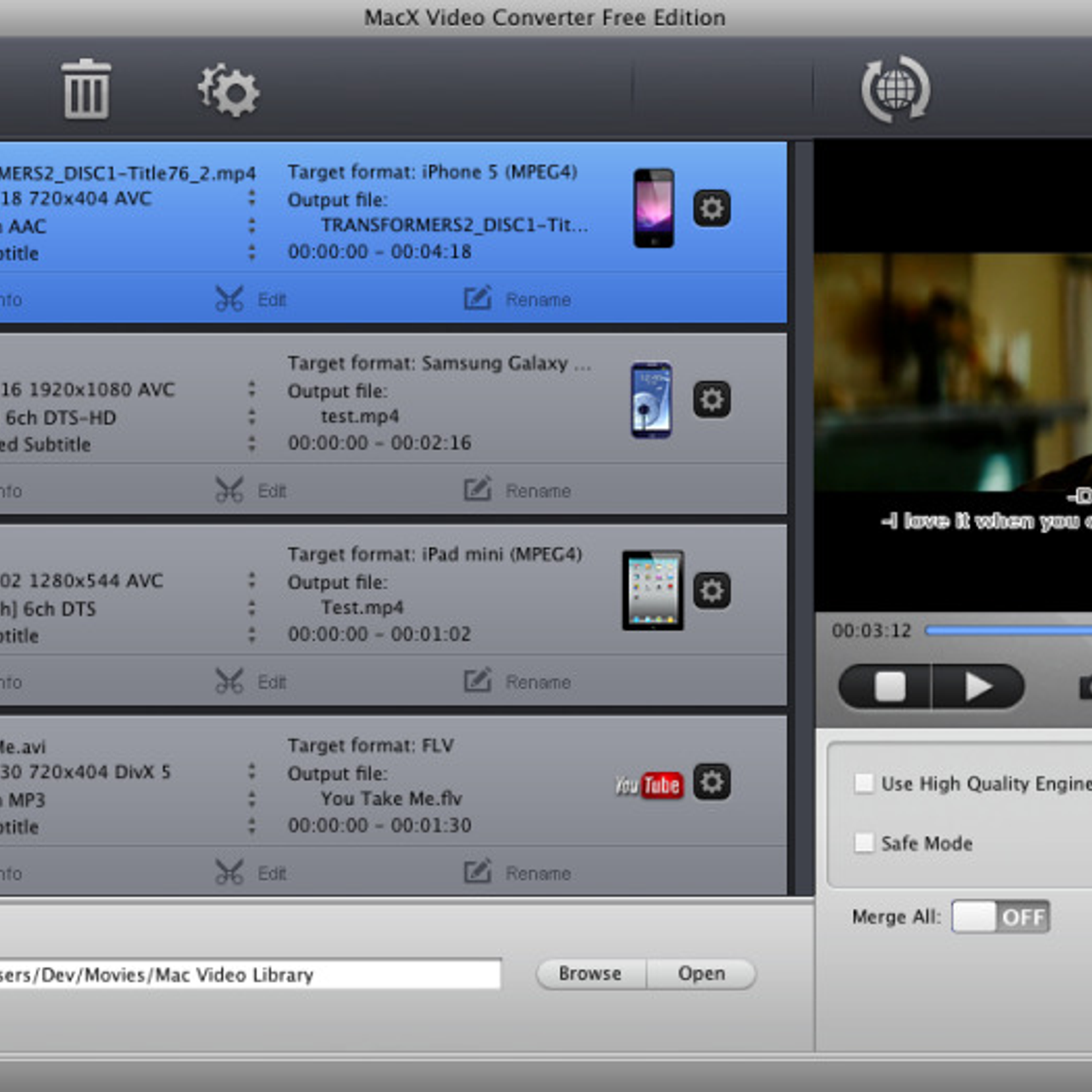
Task: Click the trash can delete icon
Action: tap(86, 89)
